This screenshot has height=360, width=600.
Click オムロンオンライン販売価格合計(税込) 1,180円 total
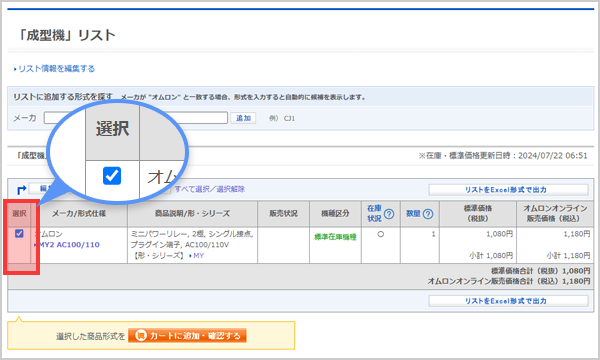pyautogui.click(x=509, y=281)
